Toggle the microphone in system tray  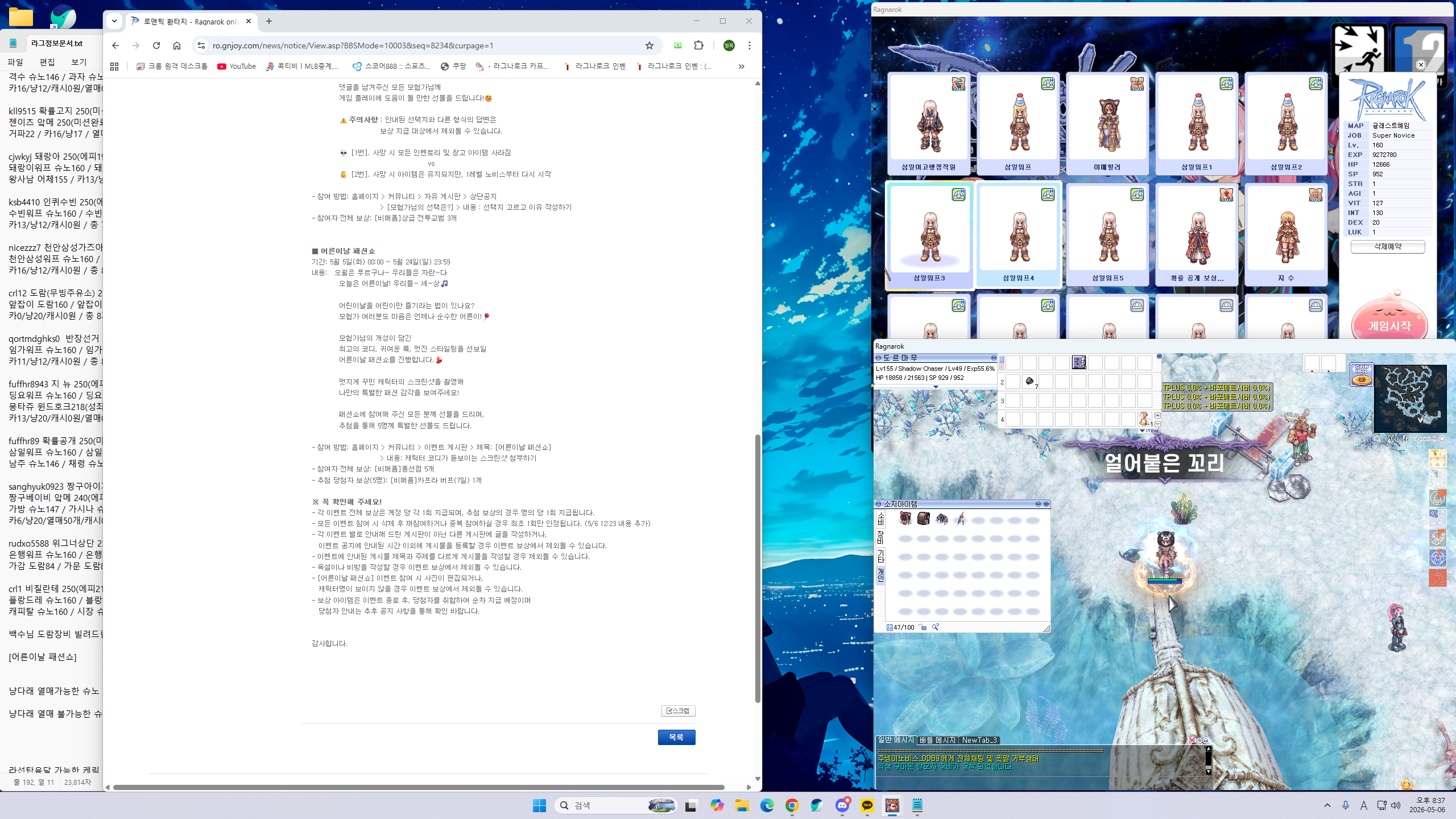[x=1345, y=805]
